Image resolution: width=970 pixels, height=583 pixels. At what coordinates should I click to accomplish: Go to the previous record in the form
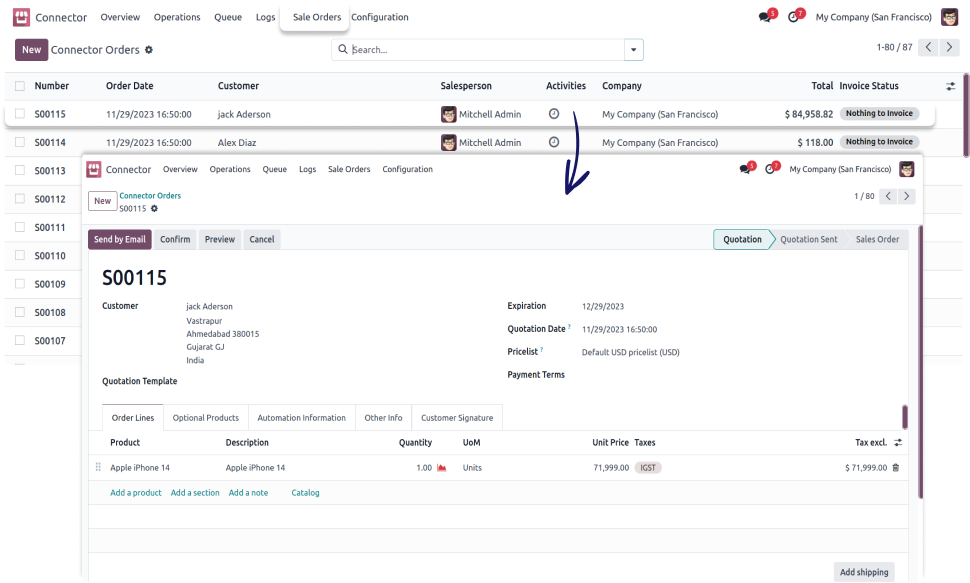[888, 196]
